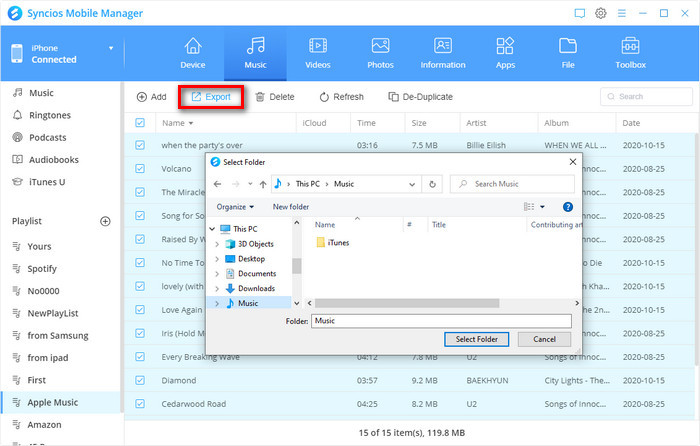Open the settings gear icon

point(601,13)
